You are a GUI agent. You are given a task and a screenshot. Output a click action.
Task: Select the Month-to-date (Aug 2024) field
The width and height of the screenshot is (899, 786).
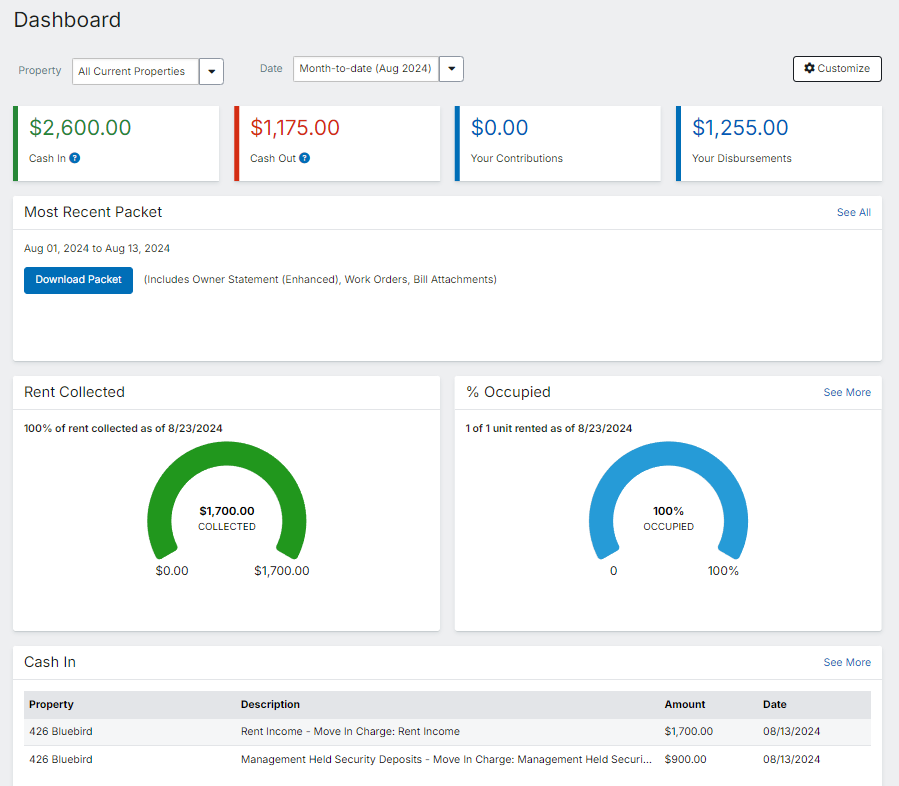pyautogui.click(x=365, y=69)
